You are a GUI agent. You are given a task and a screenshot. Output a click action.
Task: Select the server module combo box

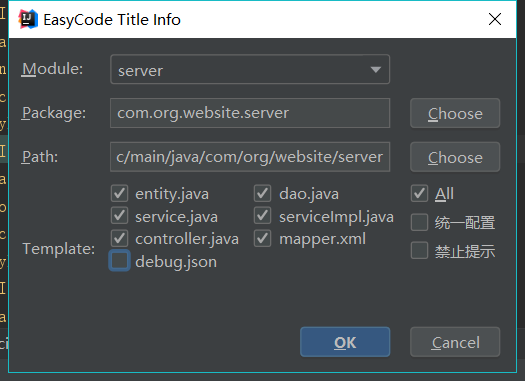coord(250,69)
